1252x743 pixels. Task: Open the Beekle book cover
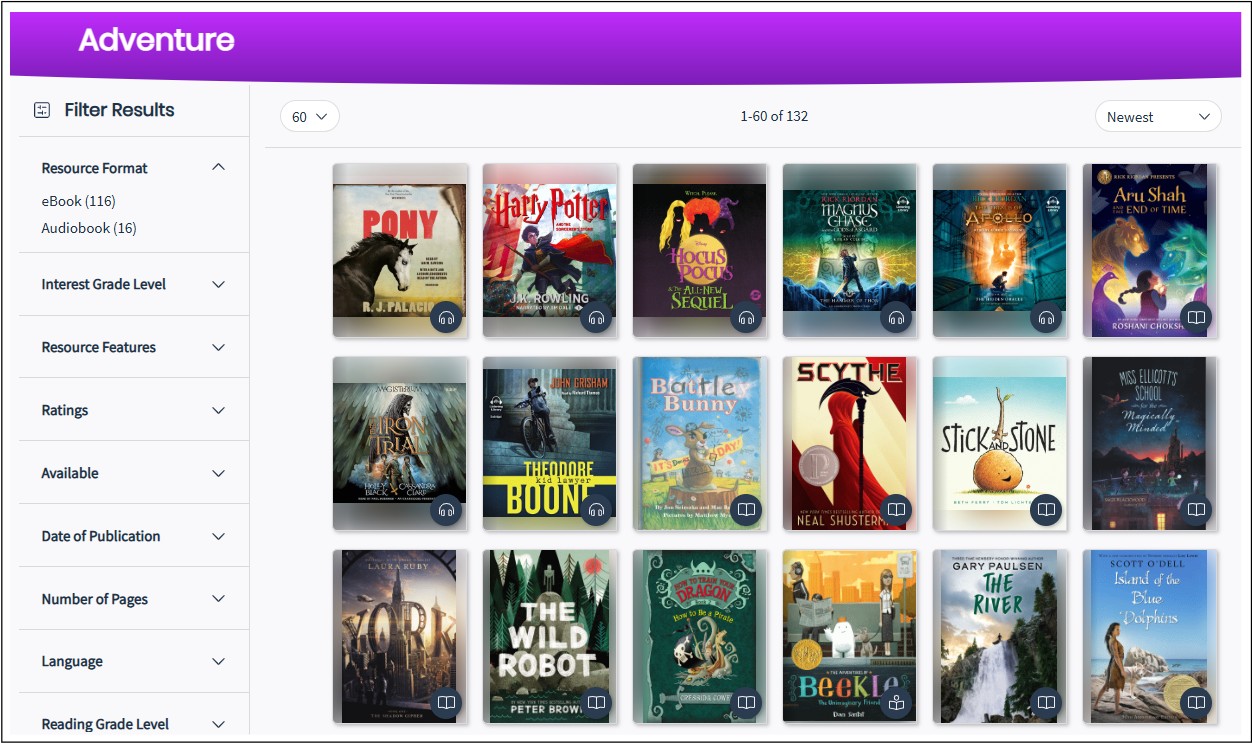pos(850,636)
